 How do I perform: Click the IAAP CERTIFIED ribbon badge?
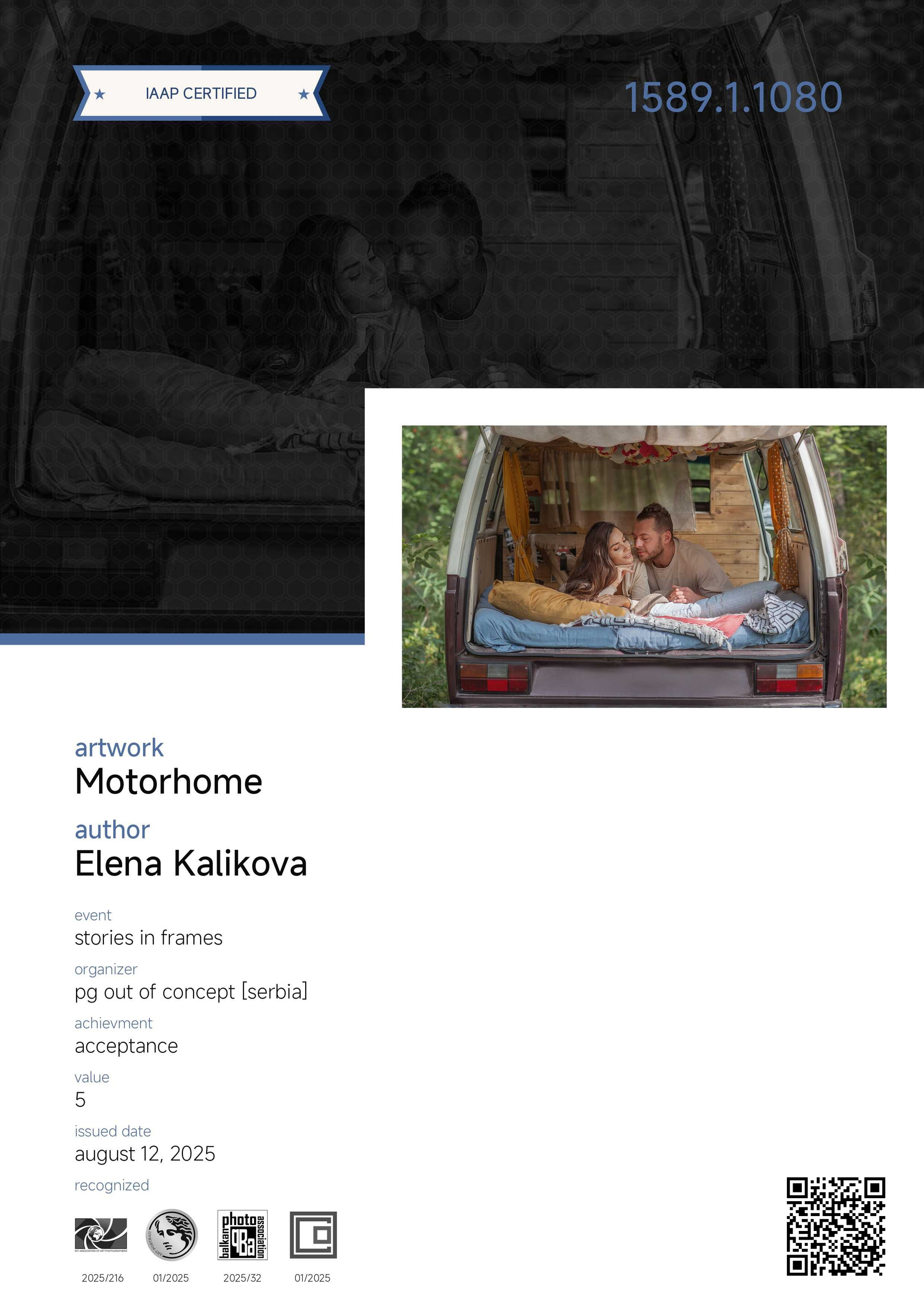pos(202,93)
